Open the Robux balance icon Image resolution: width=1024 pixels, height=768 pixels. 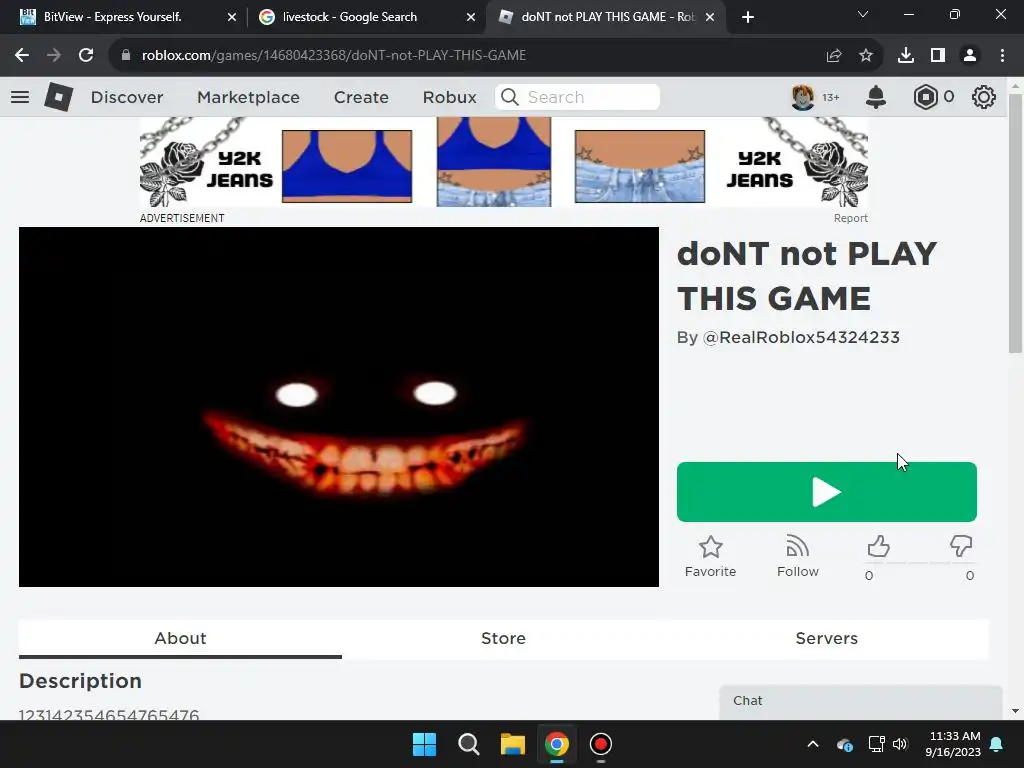925,97
